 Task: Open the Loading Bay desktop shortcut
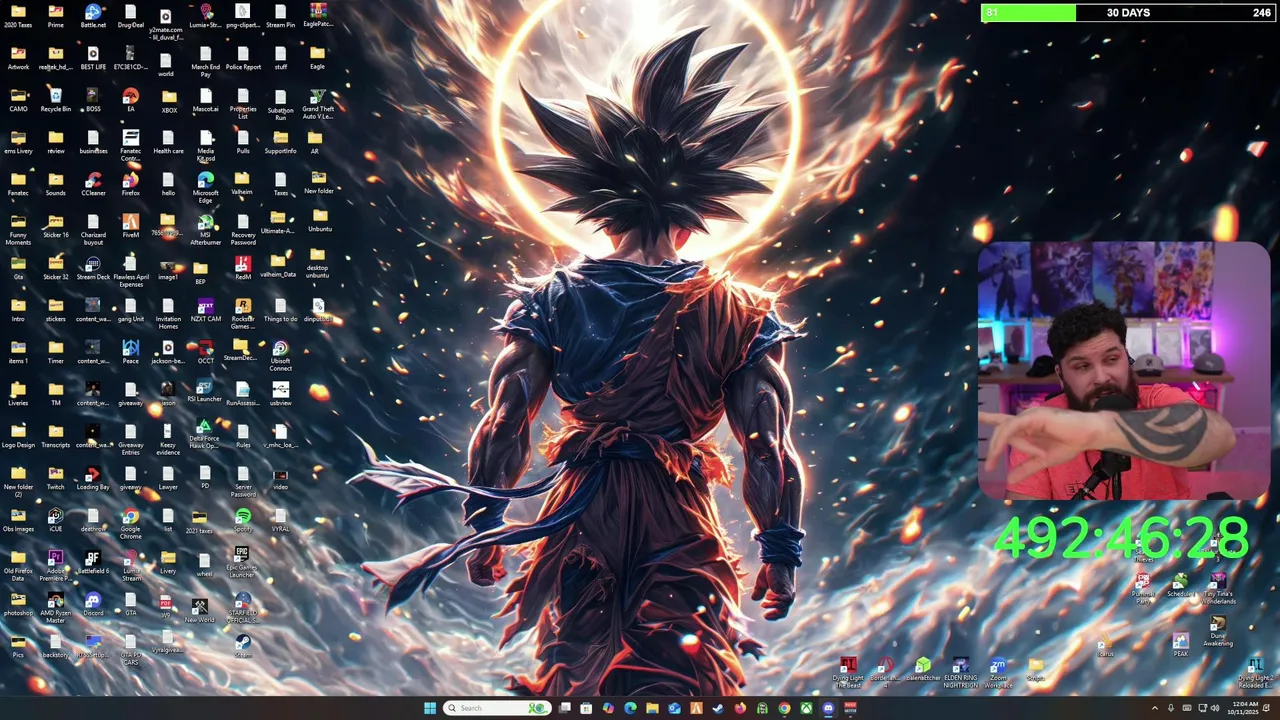(x=93, y=478)
